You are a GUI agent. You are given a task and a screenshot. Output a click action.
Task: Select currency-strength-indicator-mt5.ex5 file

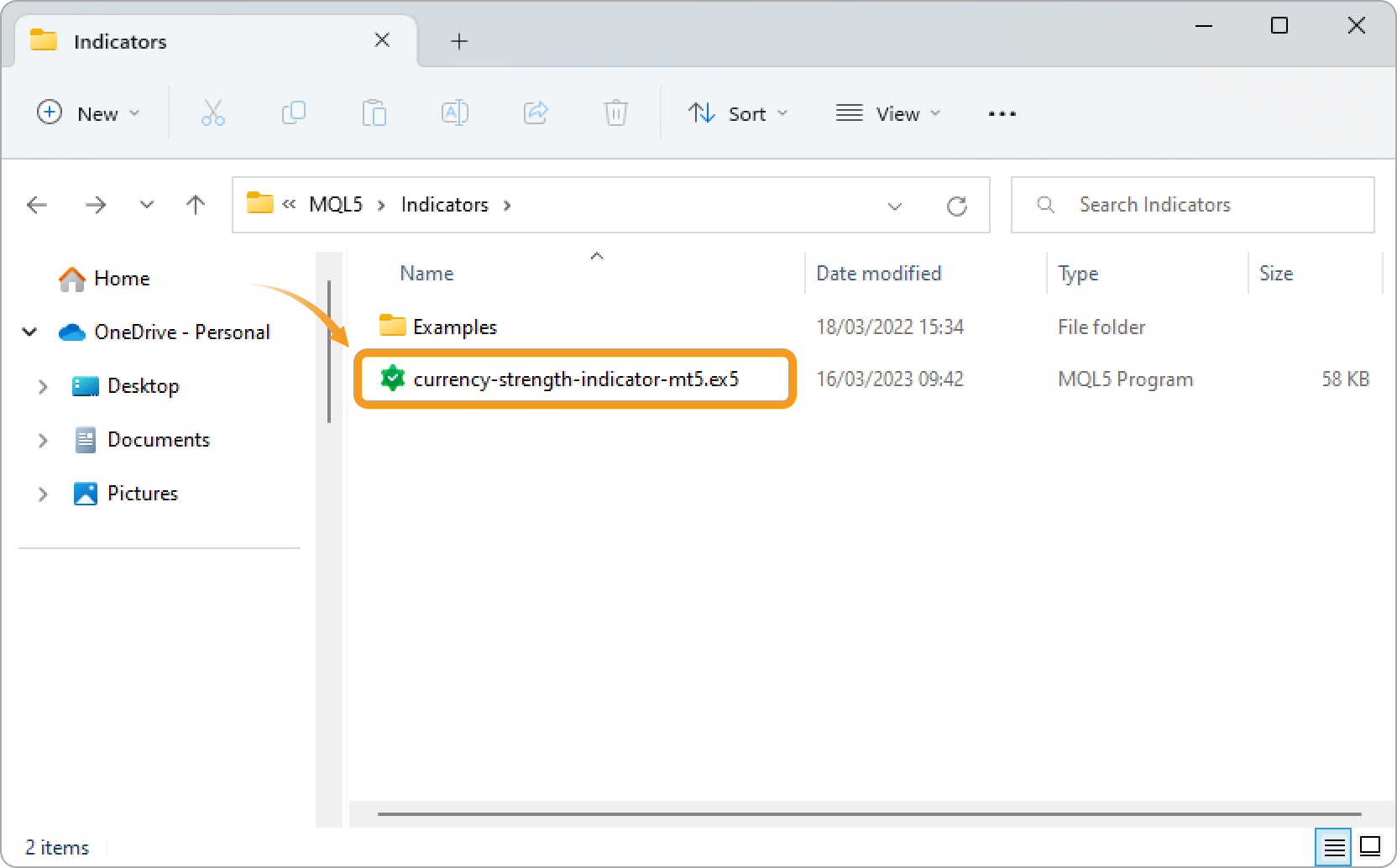point(576,379)
